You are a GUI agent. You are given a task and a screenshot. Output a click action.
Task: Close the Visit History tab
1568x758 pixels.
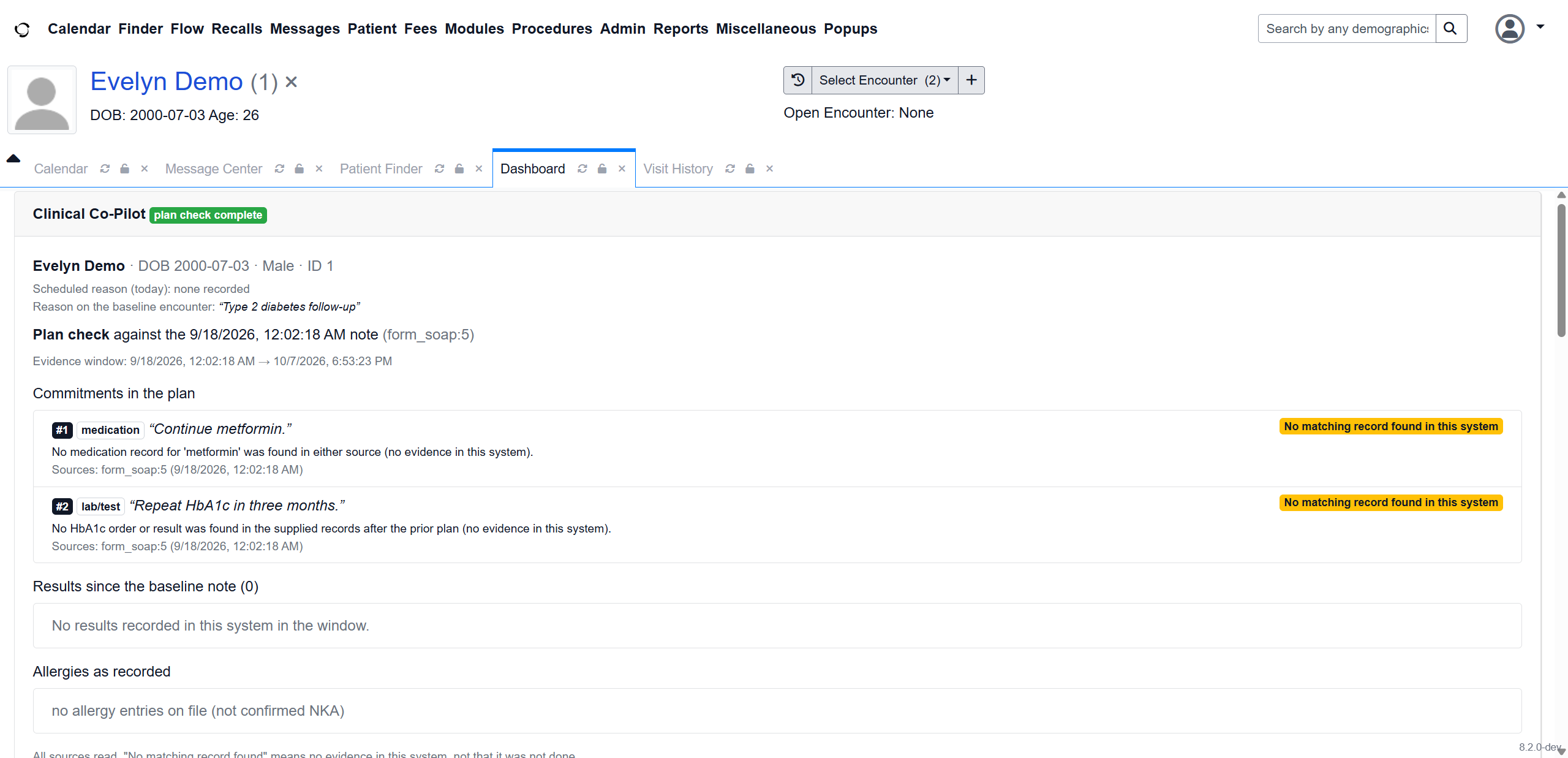point(770,169)
